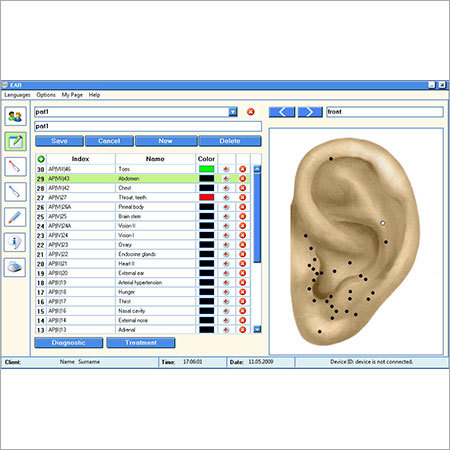Click the Name column header
Image resolution: width=450 pixels, height=450 pixels.
click(155, 159)
